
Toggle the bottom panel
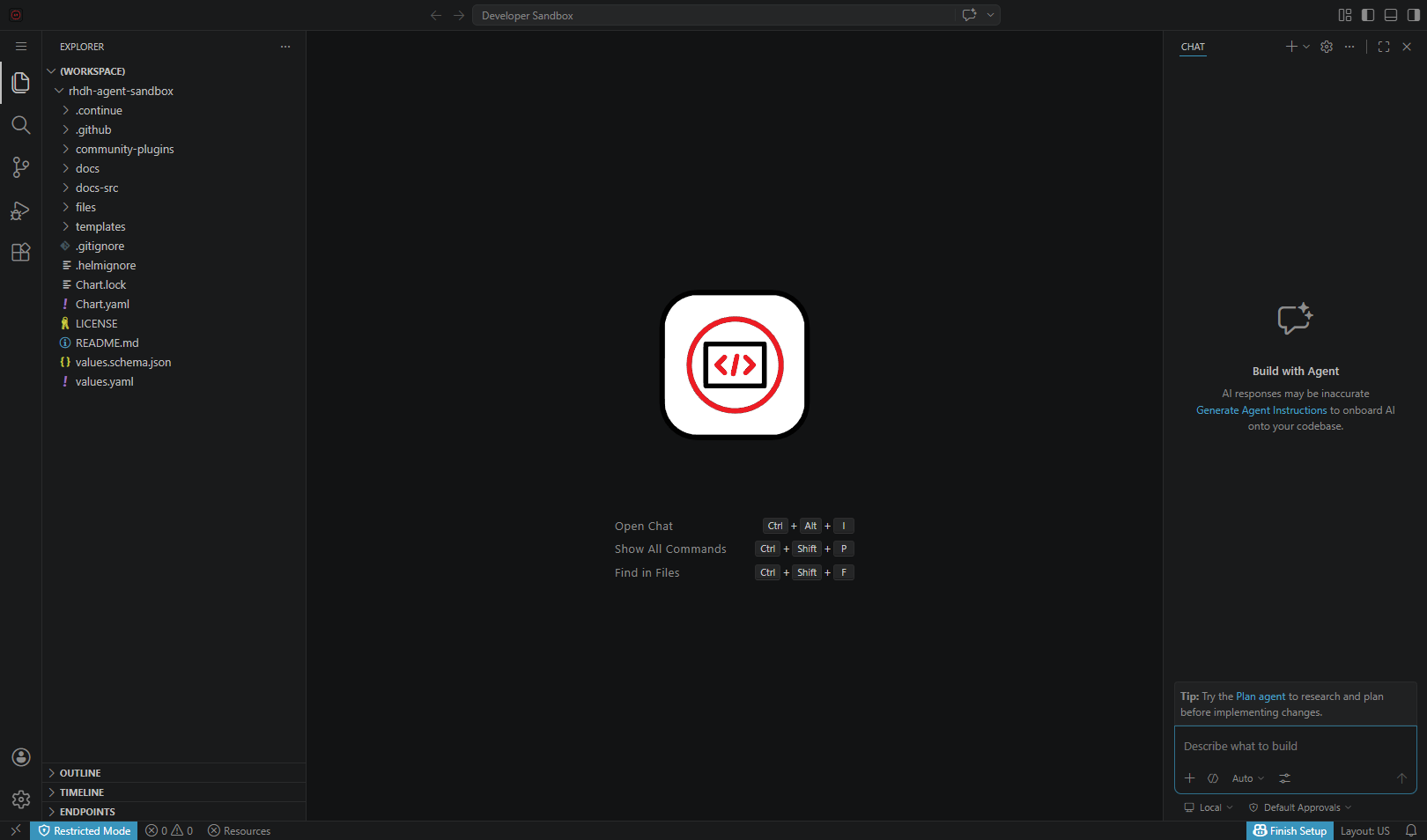pyautogui.click(x=1391, y=15)
